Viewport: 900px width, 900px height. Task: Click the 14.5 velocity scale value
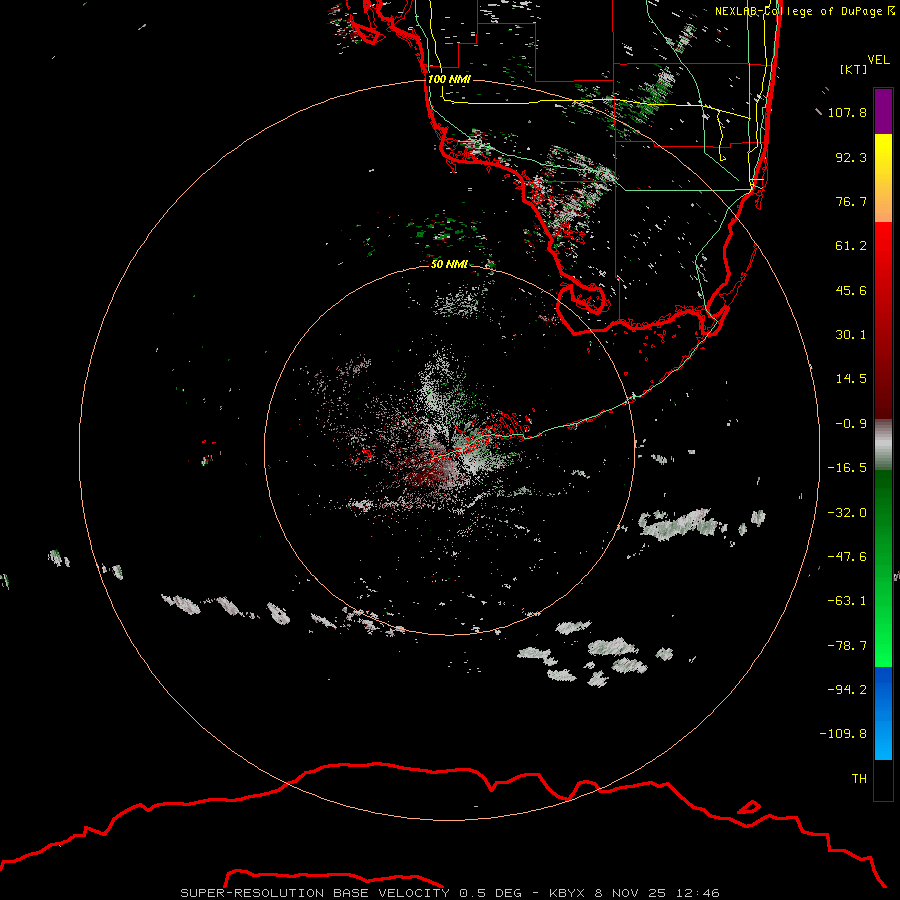coord(851,379)
